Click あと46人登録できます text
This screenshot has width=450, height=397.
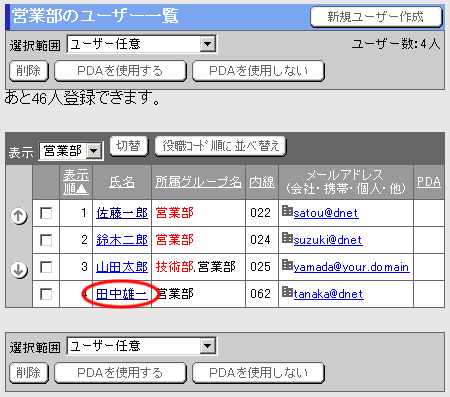pyautogui.click(x=82, y=98)
